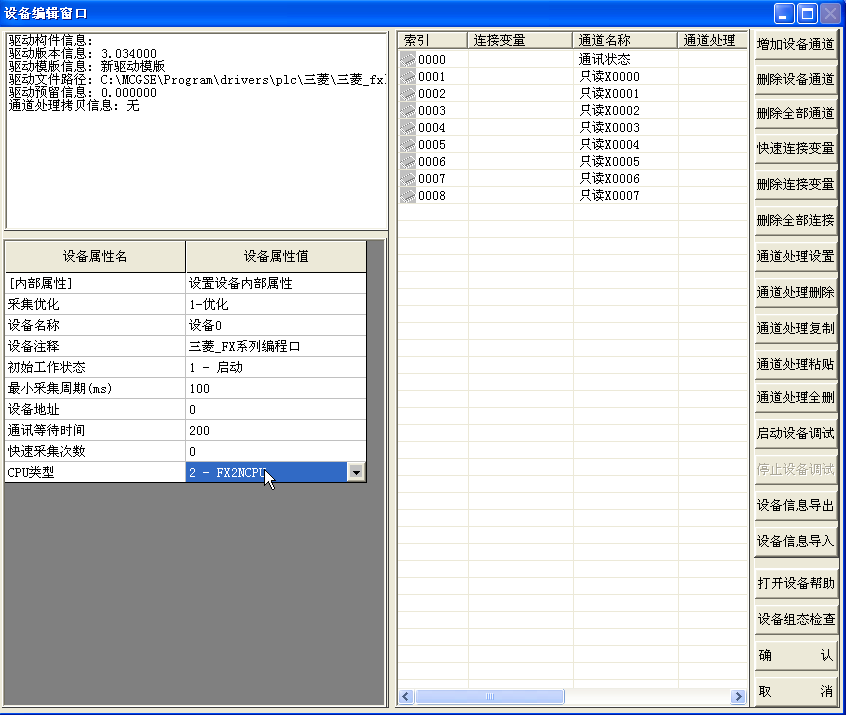Click channel icon for row 0004
This screenshot has height=715, width=846.
point(407,127)
